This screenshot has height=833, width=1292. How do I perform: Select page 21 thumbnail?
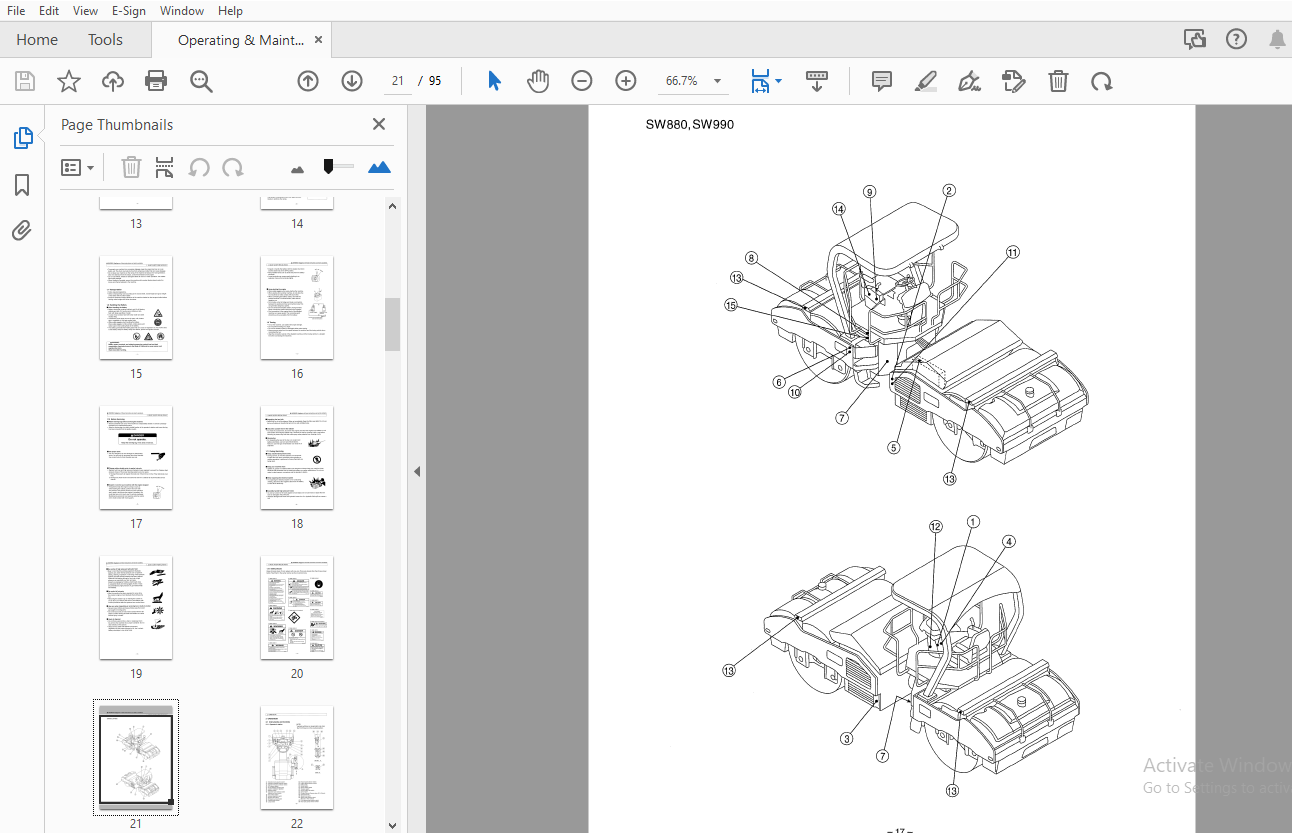[x=136, y=757]
